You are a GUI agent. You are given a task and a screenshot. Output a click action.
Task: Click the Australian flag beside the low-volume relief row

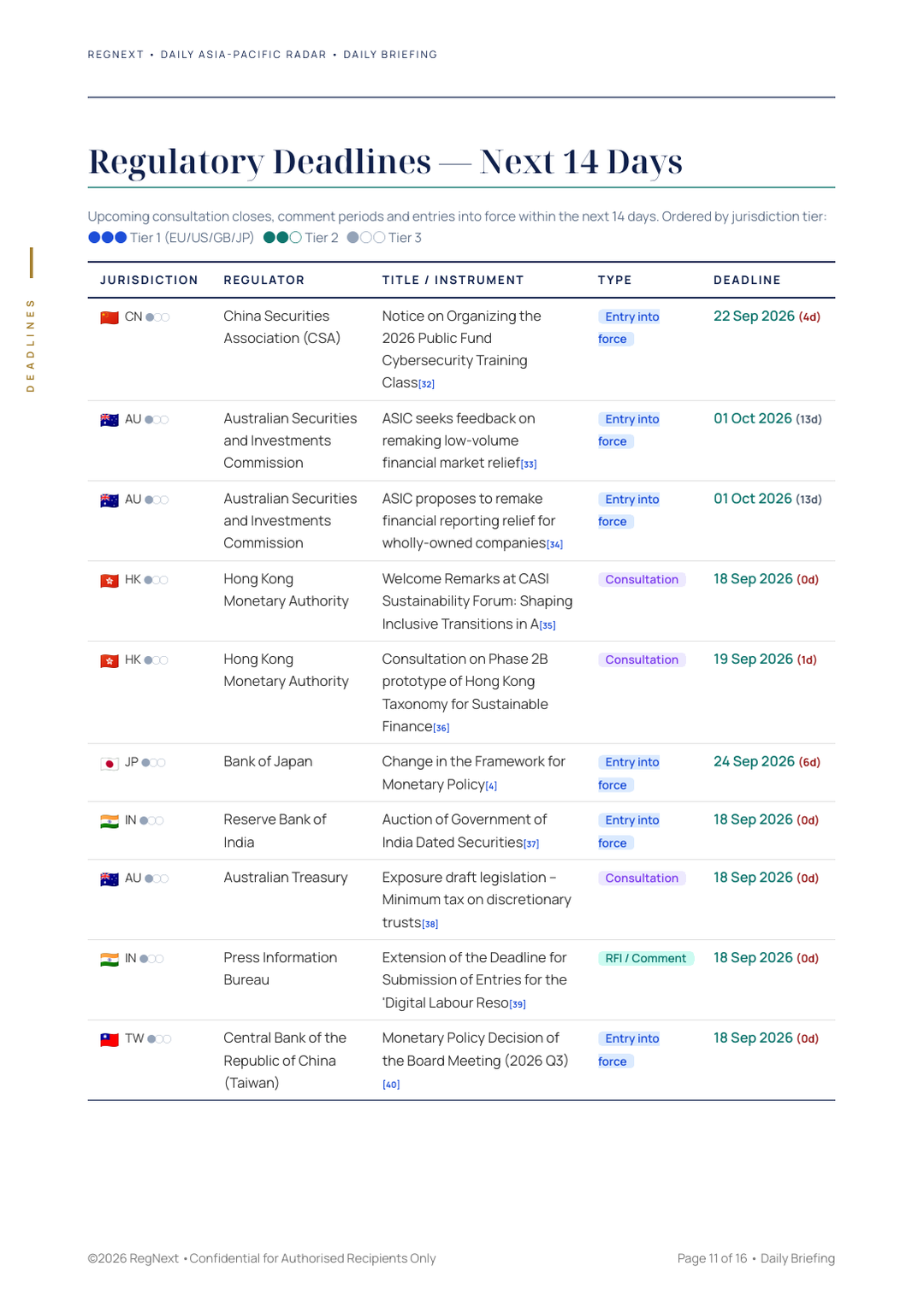pos(110,420)
